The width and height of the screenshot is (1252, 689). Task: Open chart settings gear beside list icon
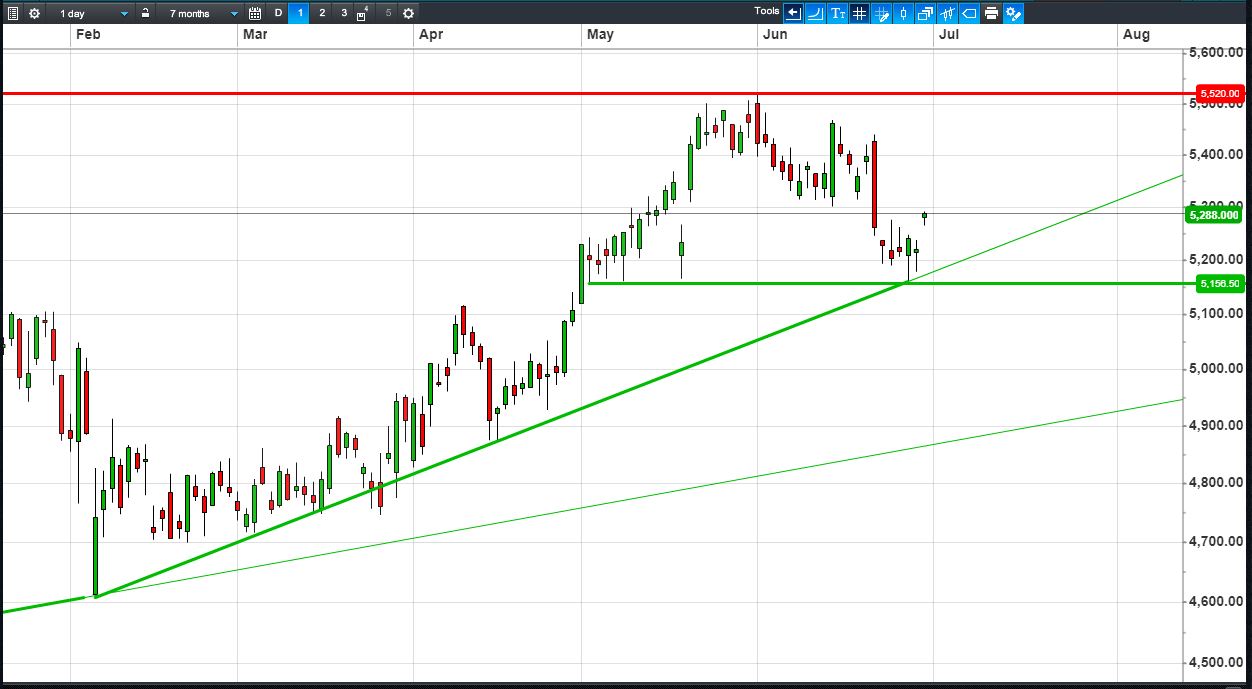click(35, 13)
